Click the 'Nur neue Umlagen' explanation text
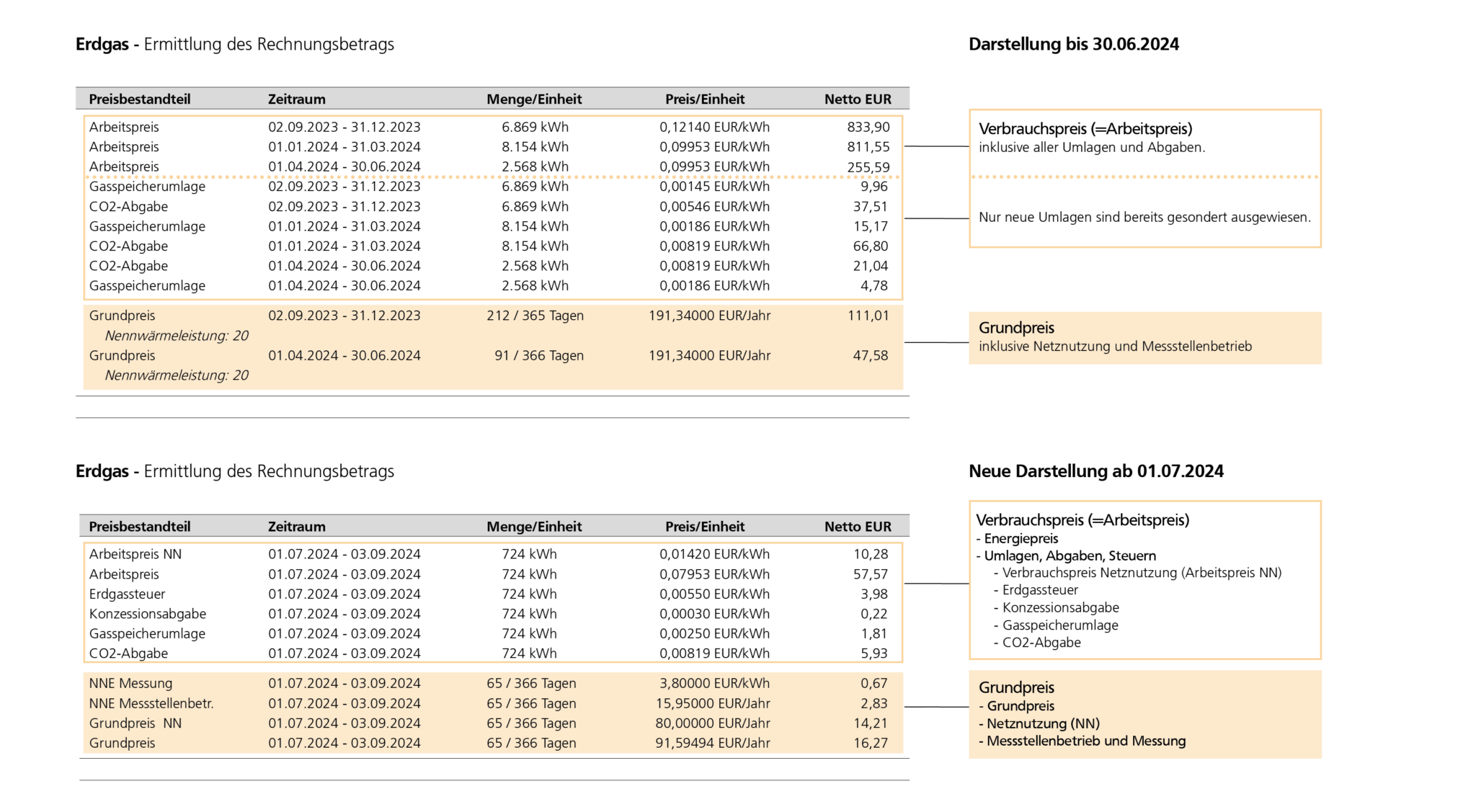1476x812 pixels. (x=1144, y=218)
